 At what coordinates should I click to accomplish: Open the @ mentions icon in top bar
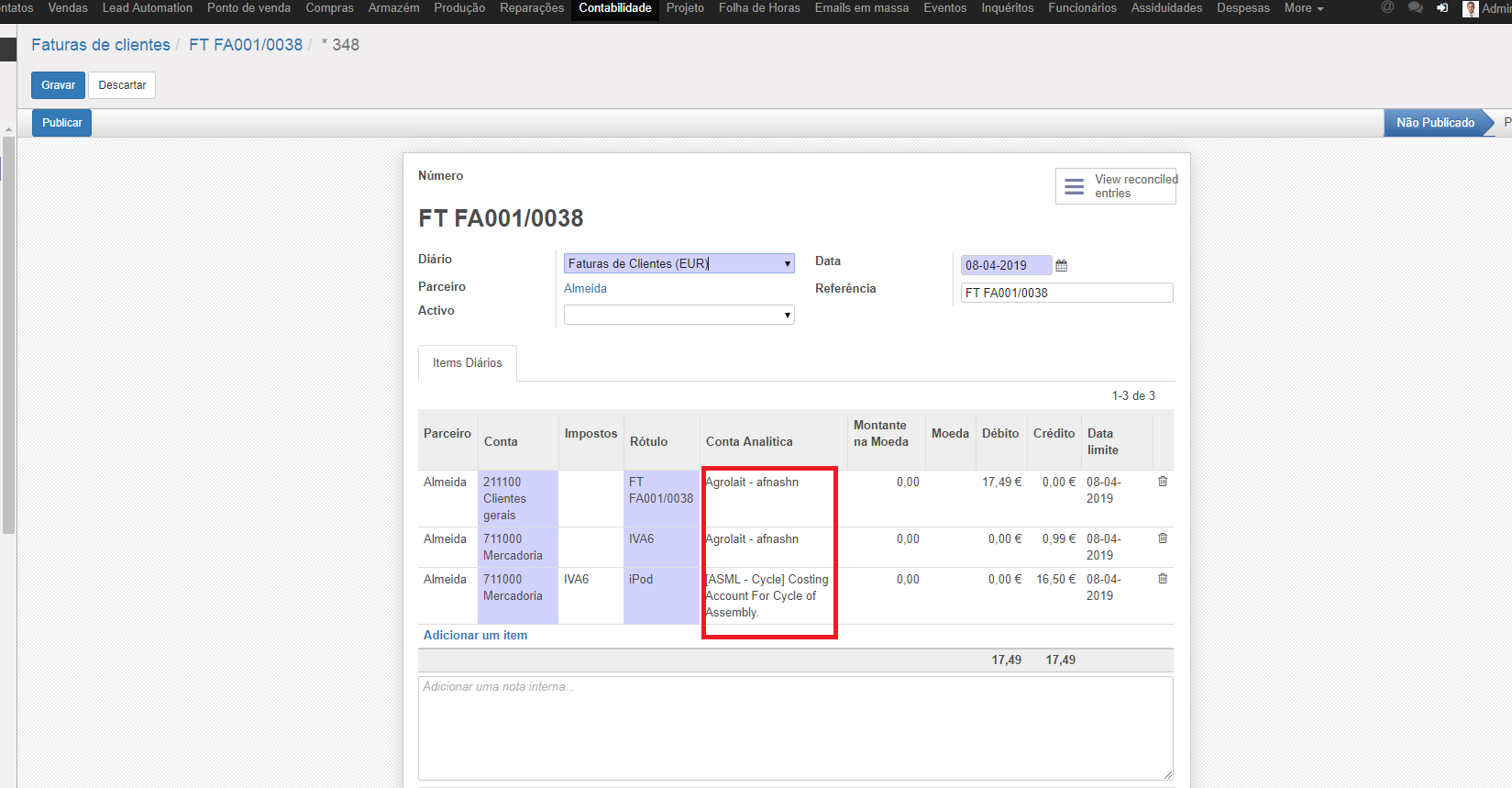(1387, 7)
